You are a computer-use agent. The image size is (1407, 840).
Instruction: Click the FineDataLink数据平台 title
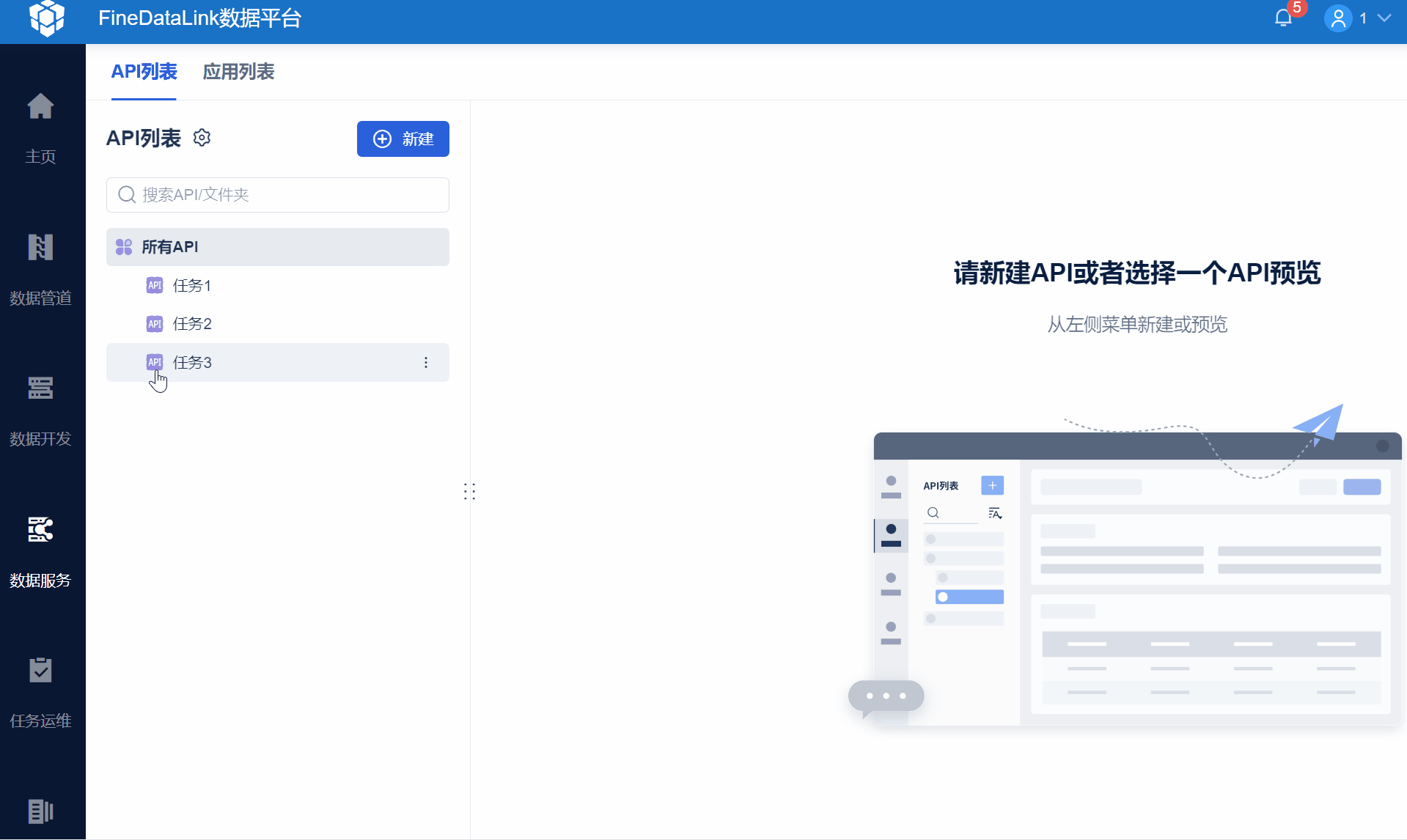pos(200,18)
